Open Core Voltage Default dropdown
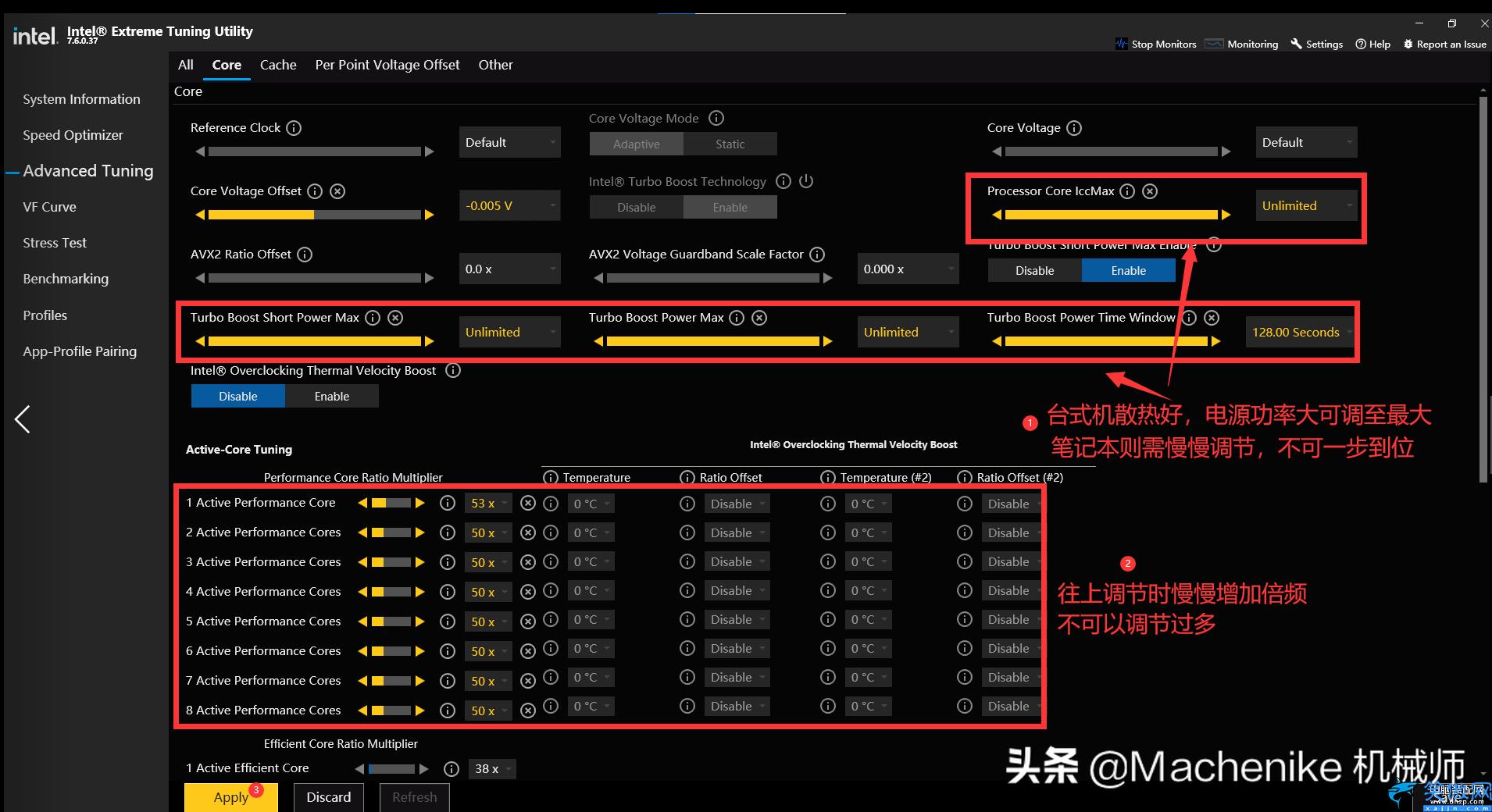 click(1307, 142)
